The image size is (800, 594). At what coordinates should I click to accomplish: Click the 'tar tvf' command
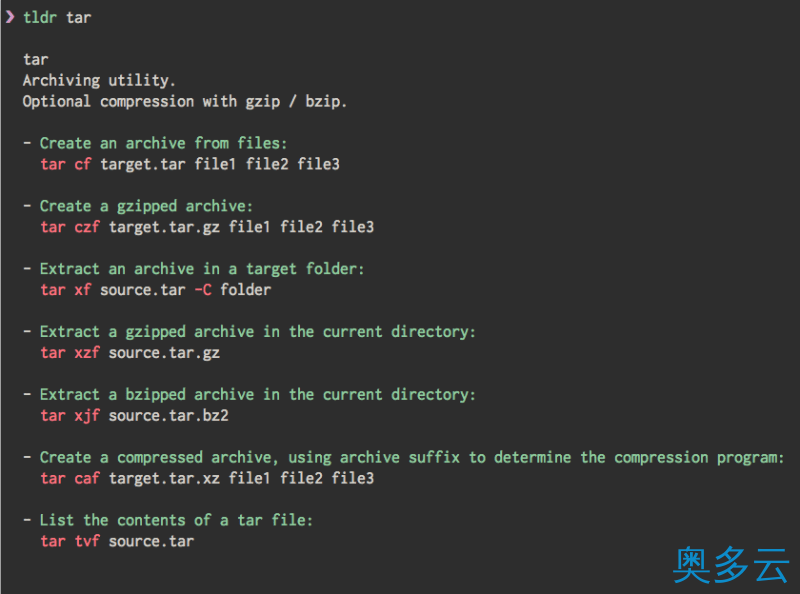point(70,541)
